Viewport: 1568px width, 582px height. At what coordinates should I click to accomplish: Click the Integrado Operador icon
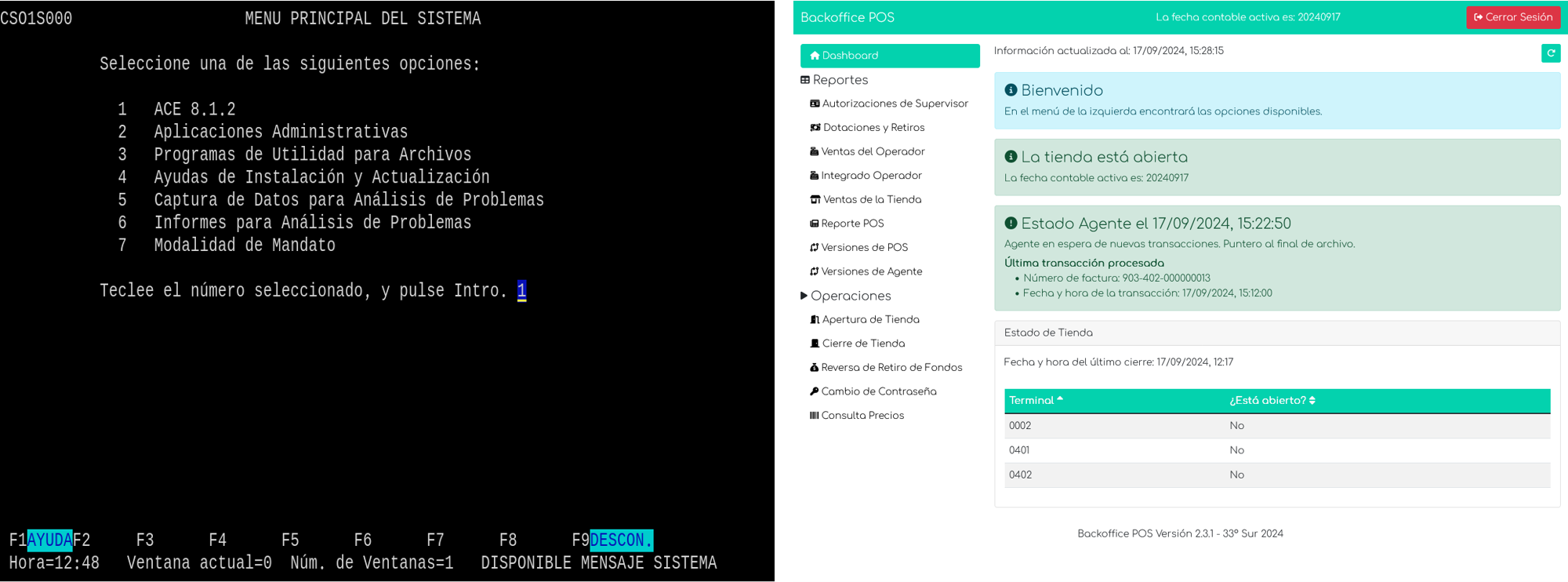(814, 176)
